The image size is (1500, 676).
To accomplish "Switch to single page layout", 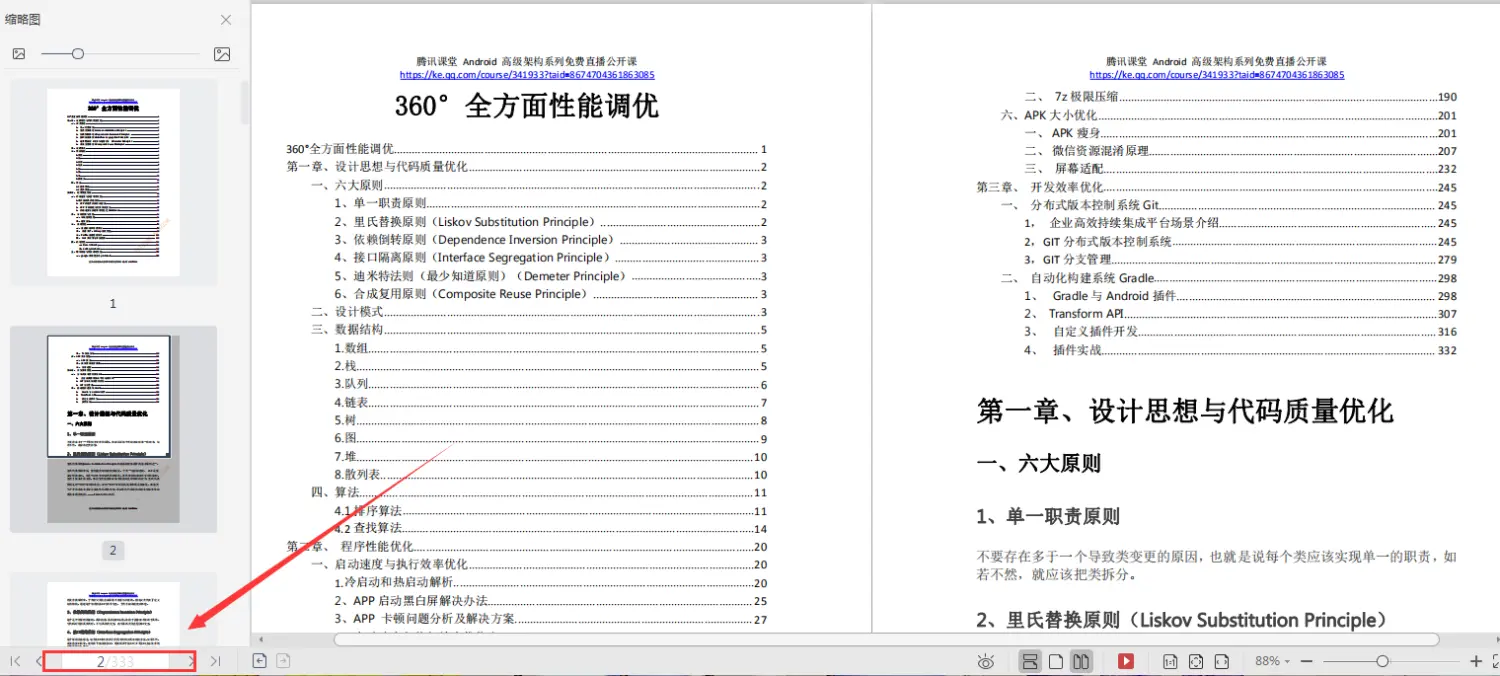I will (1055, 661).
